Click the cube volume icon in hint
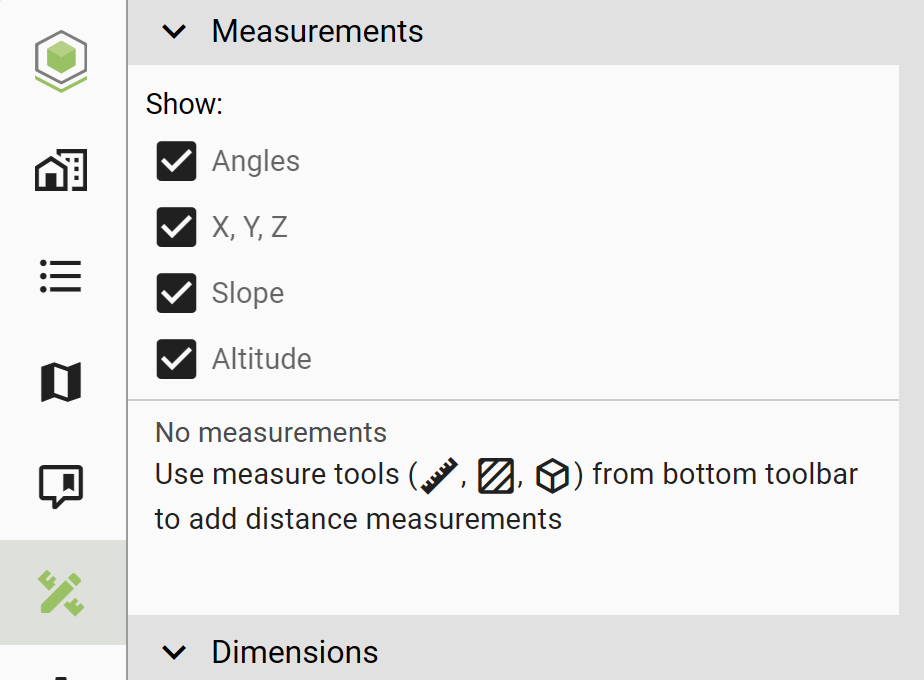Screen dimensions: 924x680 pyautogui.click(x=552, y=476)
